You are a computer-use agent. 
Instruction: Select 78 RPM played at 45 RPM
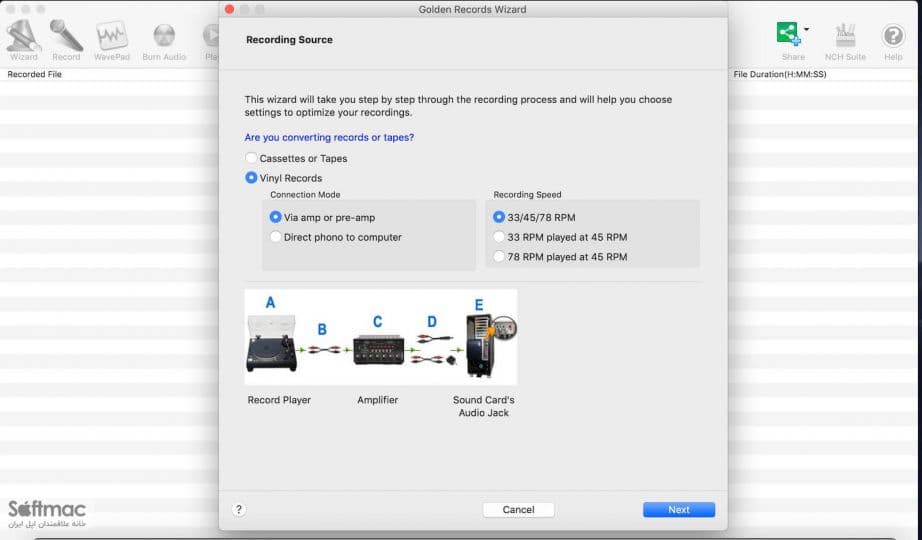(x=560, y=256)
